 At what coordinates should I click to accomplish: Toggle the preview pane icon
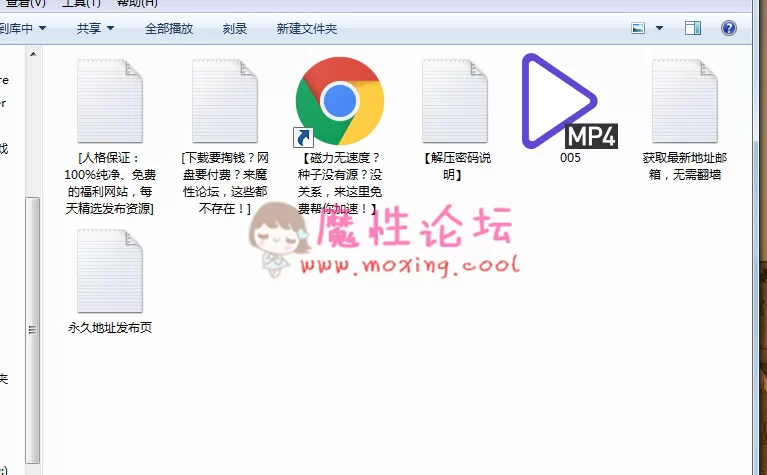693,28
